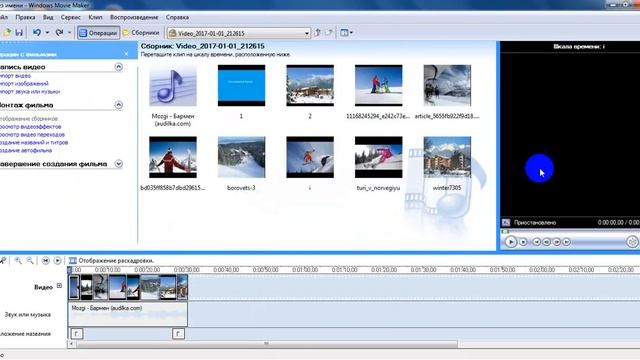
Task: Select the second title overlay clip on timeline
Action: [x=178, y=334]
